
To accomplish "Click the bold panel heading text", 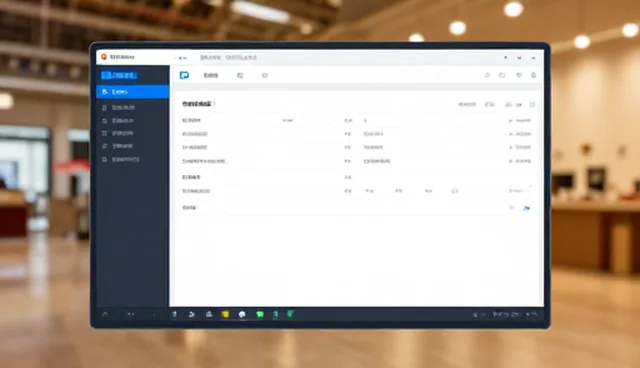I will click(x=197, y=104).
